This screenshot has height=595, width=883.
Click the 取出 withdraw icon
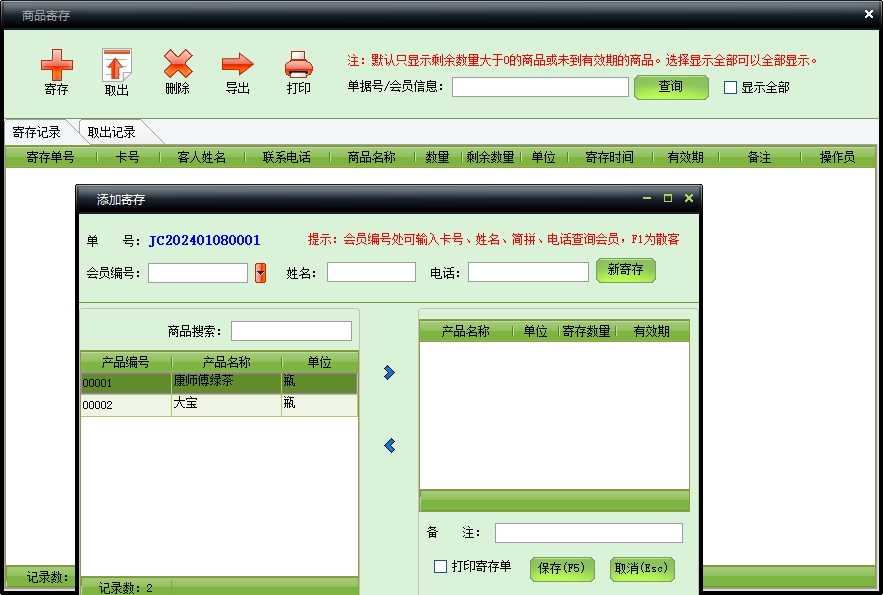117,67
